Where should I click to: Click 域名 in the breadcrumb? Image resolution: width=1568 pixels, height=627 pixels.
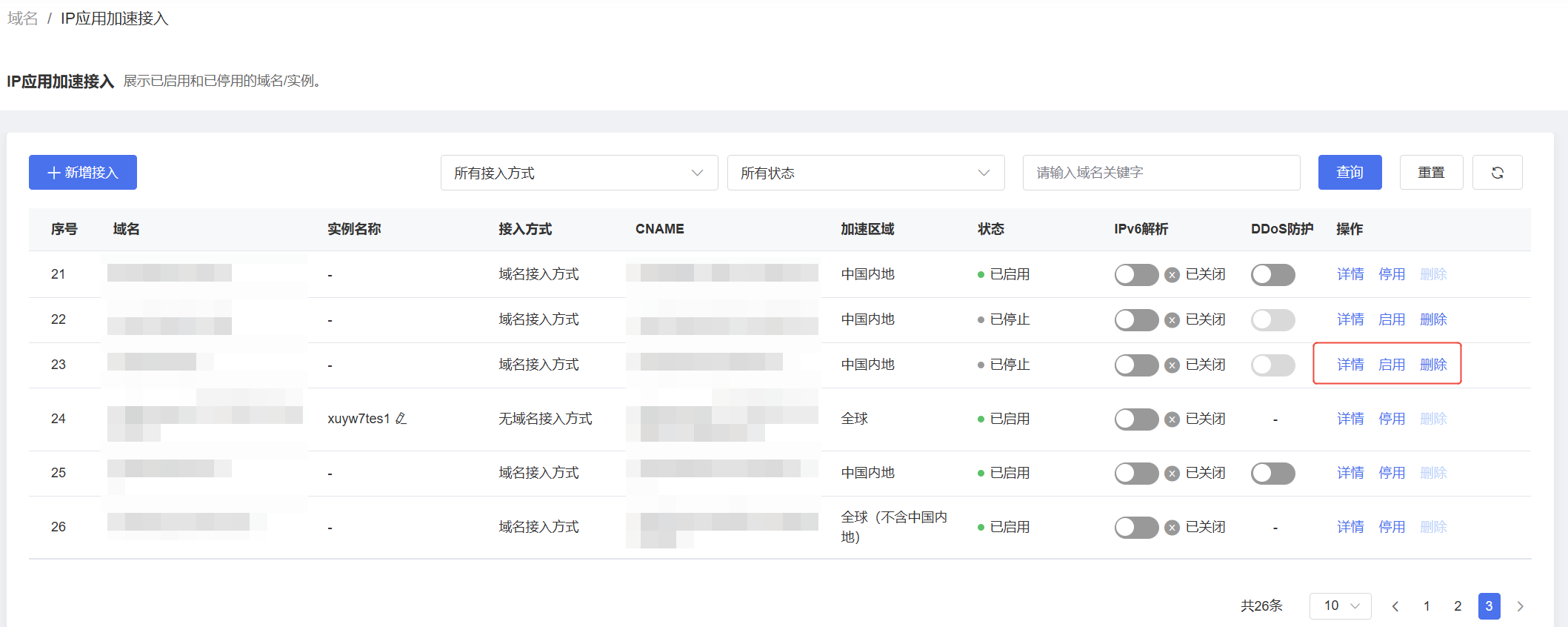(23, 19)
